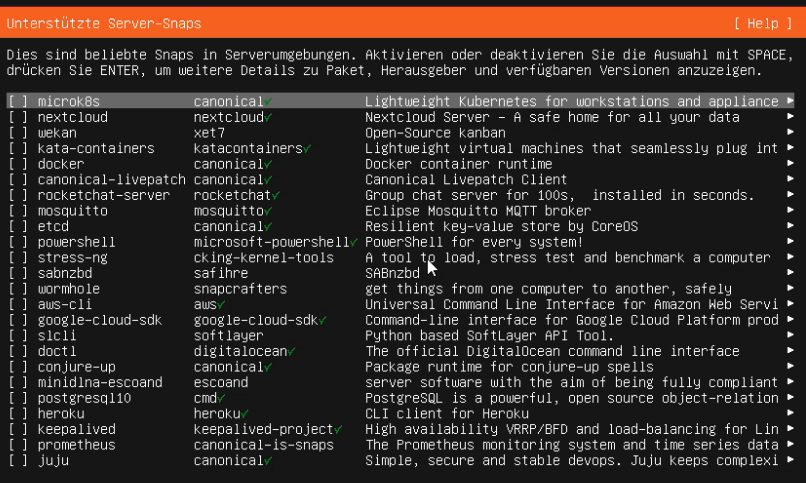Screen dimensions: 806x483
Task: Open details arrow on the wekan row
Action: tap(790, 132)
